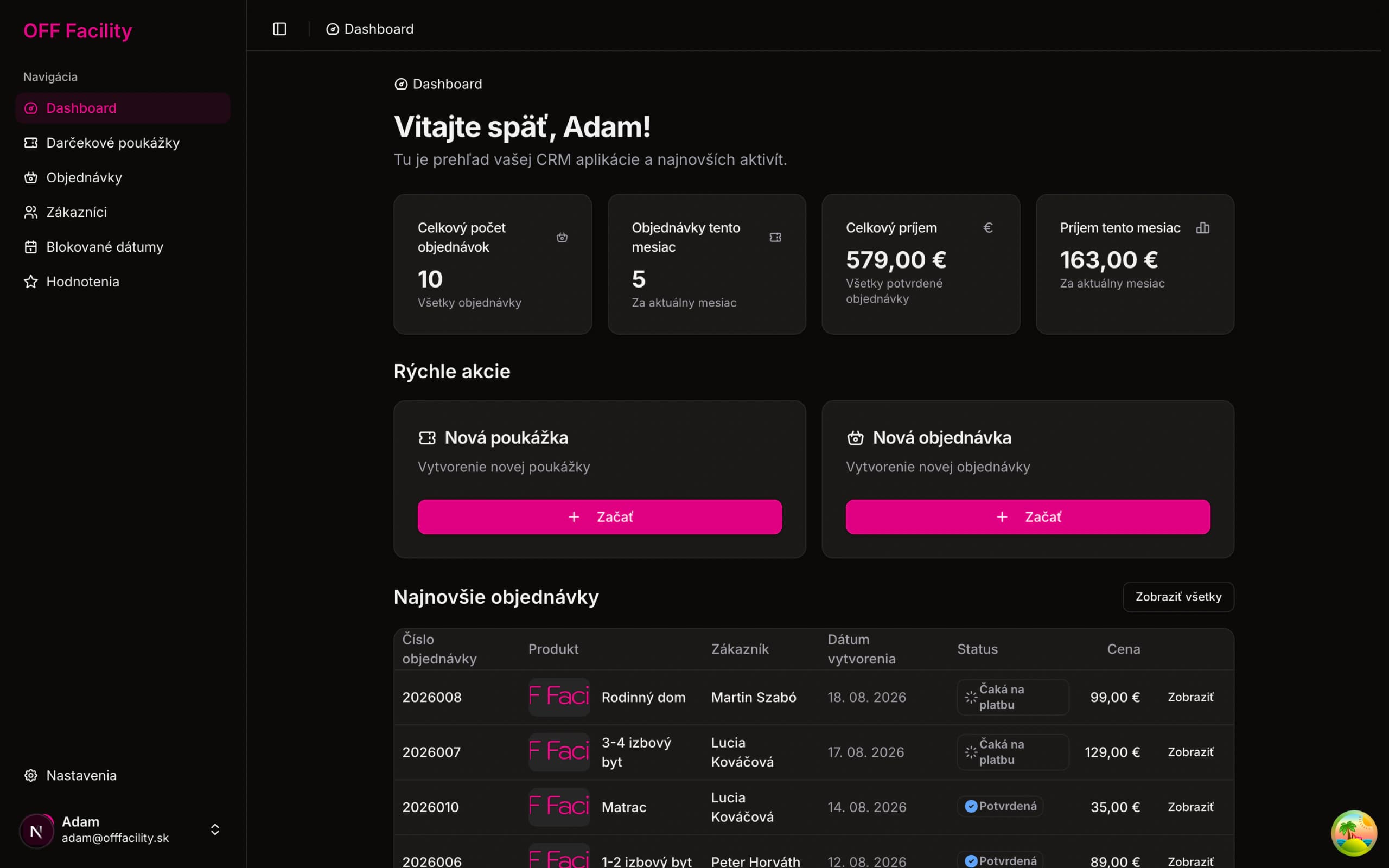
Task: Click Zobraziť for order 2026010
Action: pyautogui.click(x=1190, y=807)
